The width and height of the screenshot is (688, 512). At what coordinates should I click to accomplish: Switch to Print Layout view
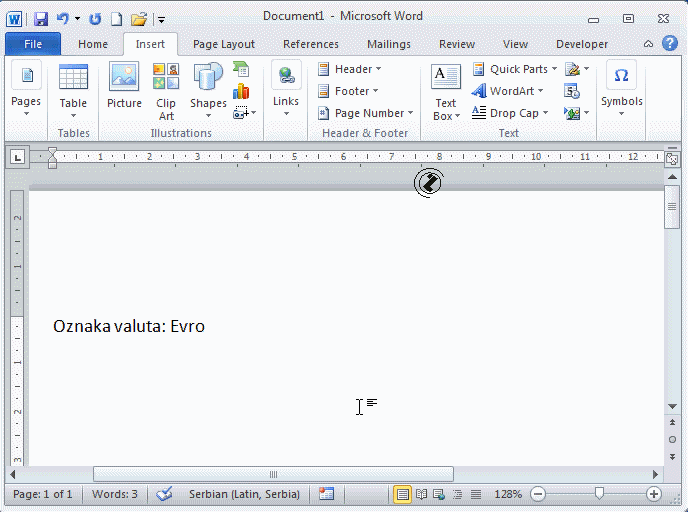pos(402,494)
